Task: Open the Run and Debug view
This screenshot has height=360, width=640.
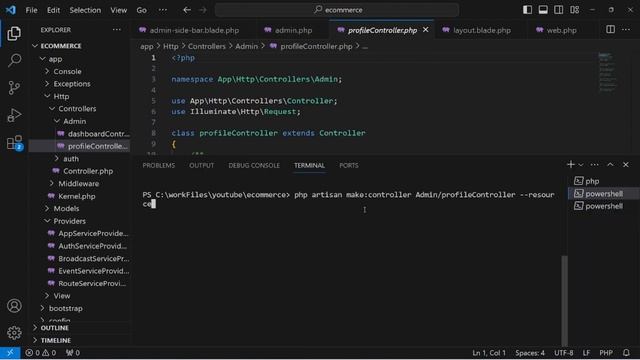Action: pyautogui.click(x=14, y=115)
